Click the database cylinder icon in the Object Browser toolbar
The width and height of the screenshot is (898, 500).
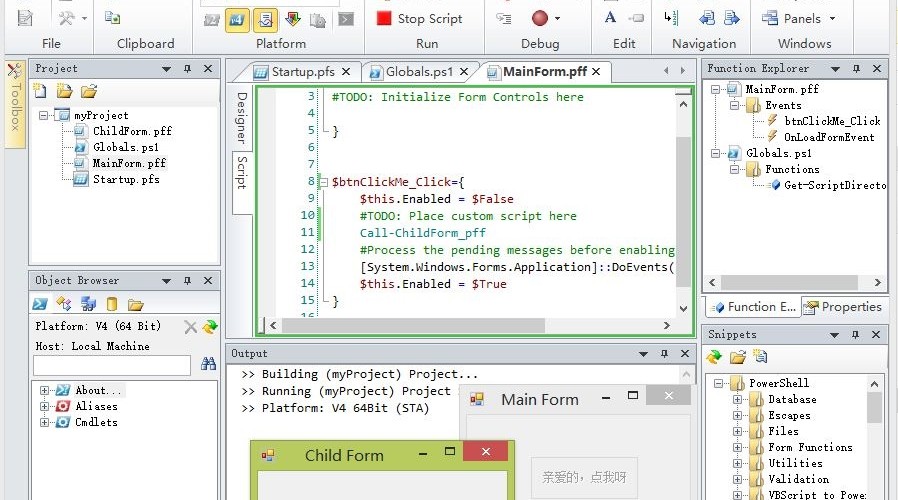tap(112, 304)
